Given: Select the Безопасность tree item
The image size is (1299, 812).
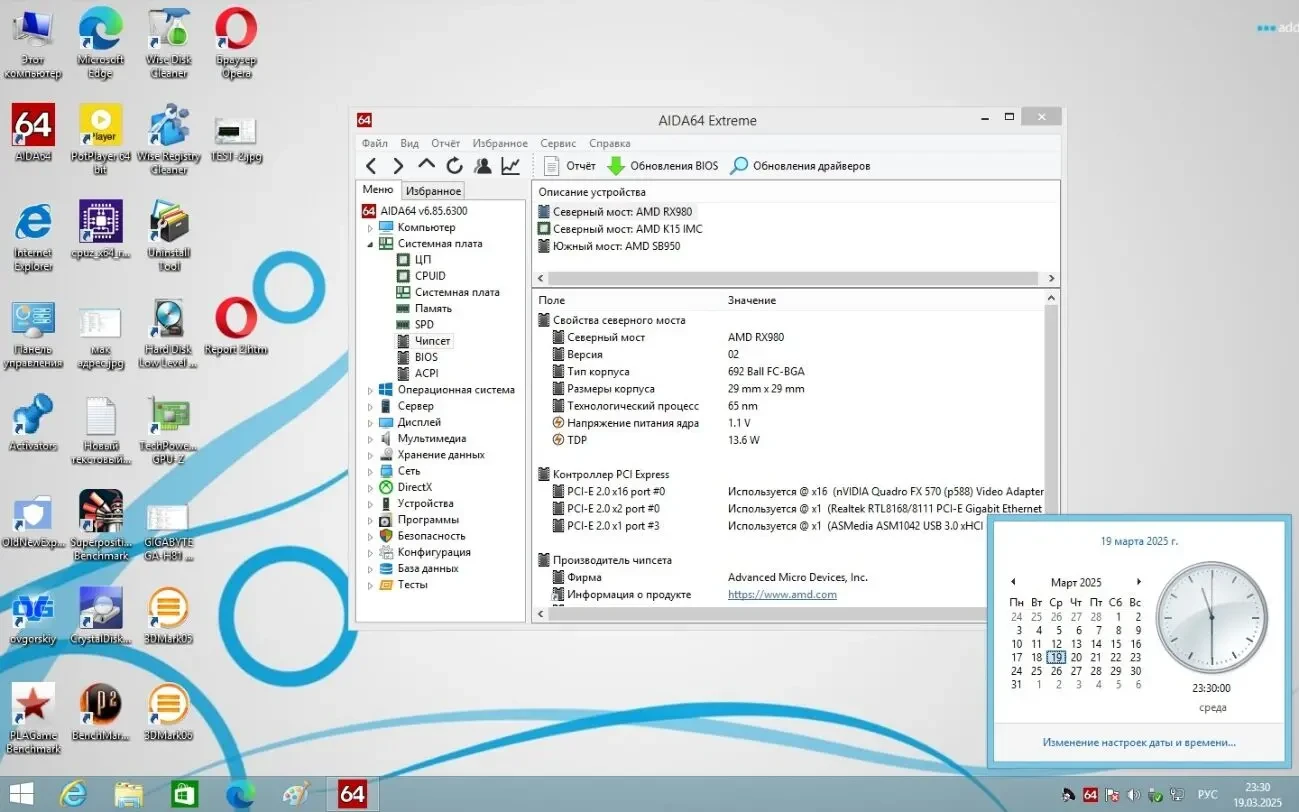Looking at the screenshot, I should point(422,536).
